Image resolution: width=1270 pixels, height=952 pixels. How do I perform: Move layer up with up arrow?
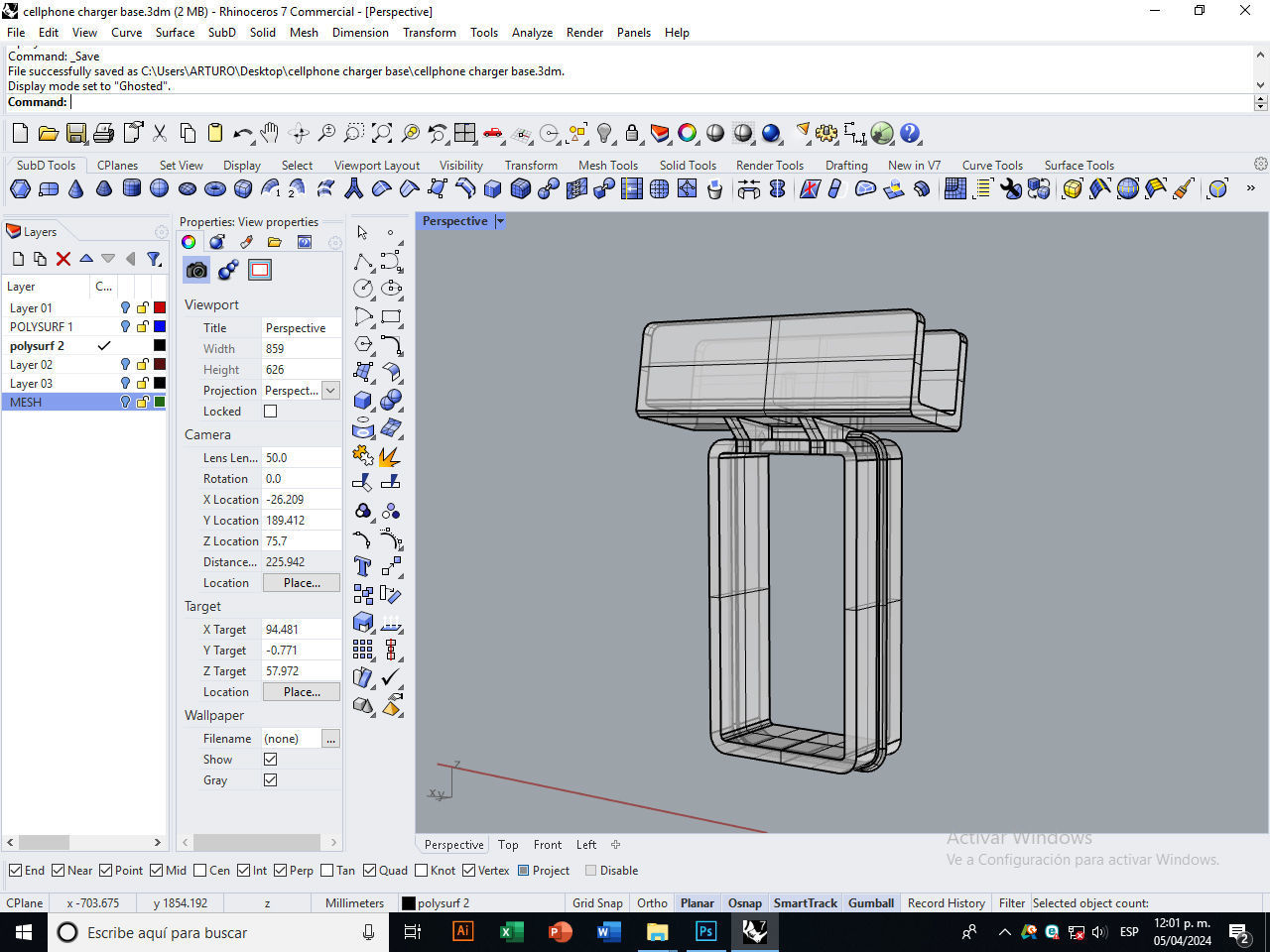click(x=86, y=259)
